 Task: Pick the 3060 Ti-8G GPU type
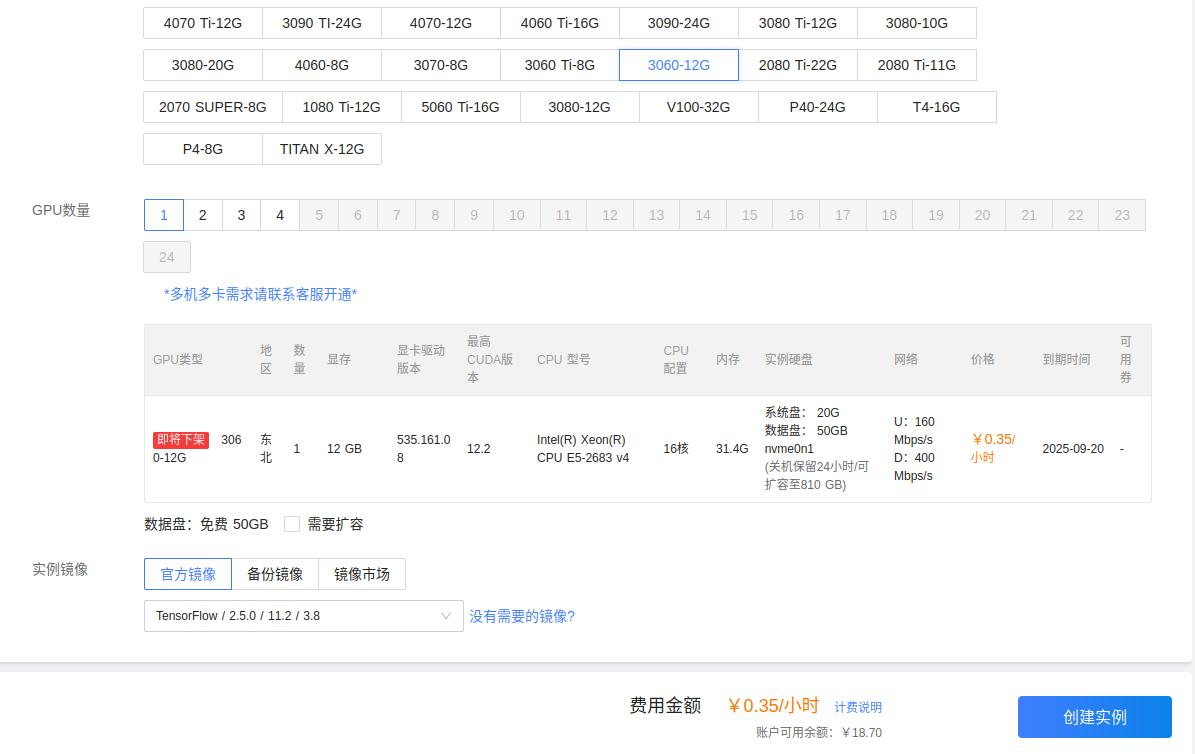[559, 65]
